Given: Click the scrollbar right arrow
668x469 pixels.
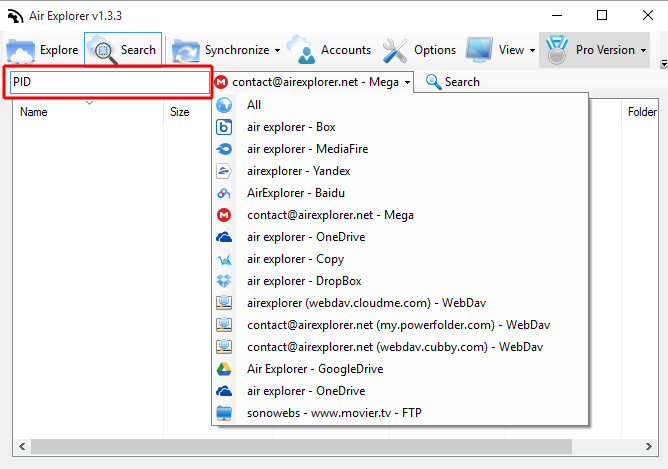Looking at the screenshot, I should click(x=648, y=446).
